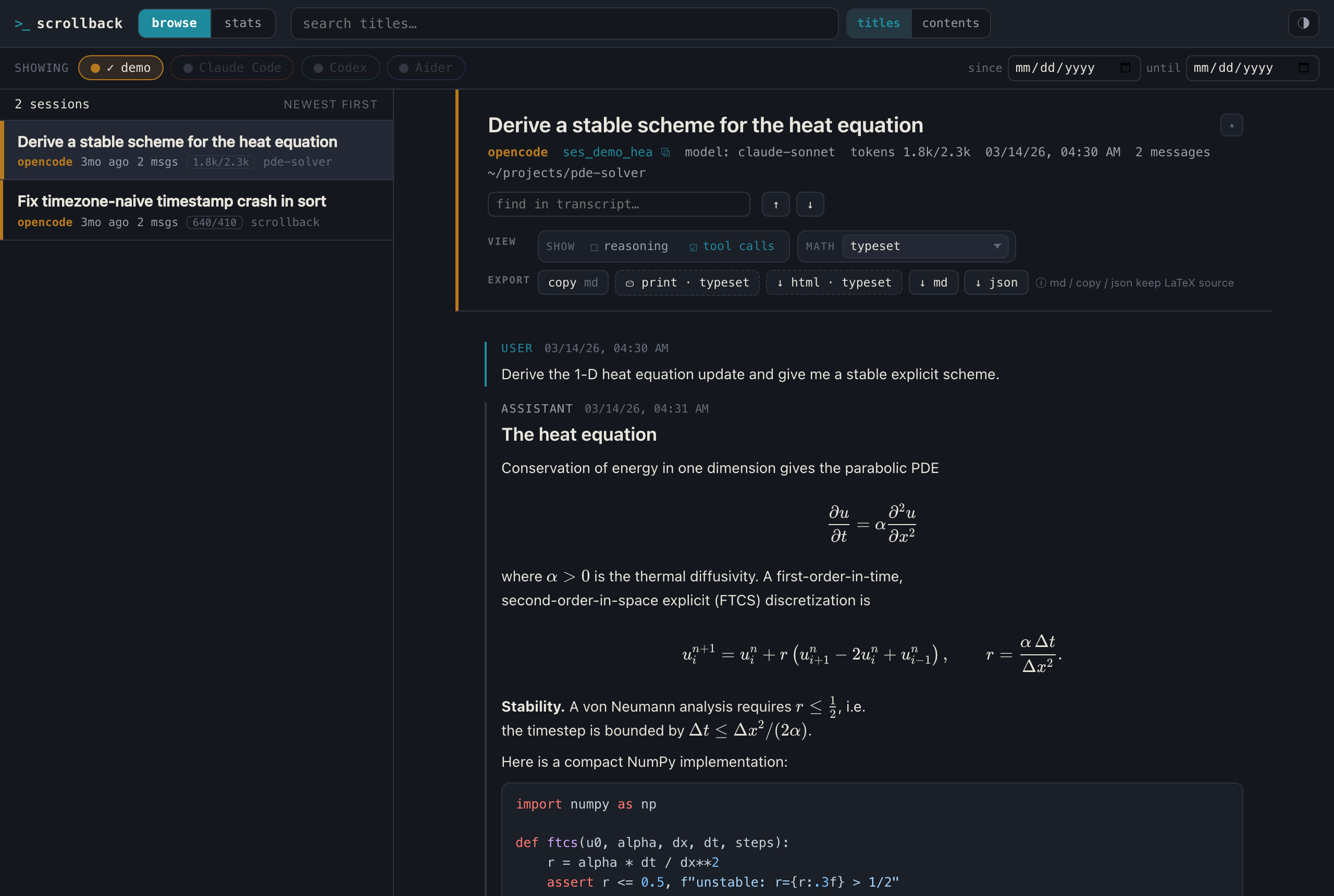Image resolution: width=1334 pixels, height=896 pixels.
Task: Download transcript as md
Action: coord(933,283)
